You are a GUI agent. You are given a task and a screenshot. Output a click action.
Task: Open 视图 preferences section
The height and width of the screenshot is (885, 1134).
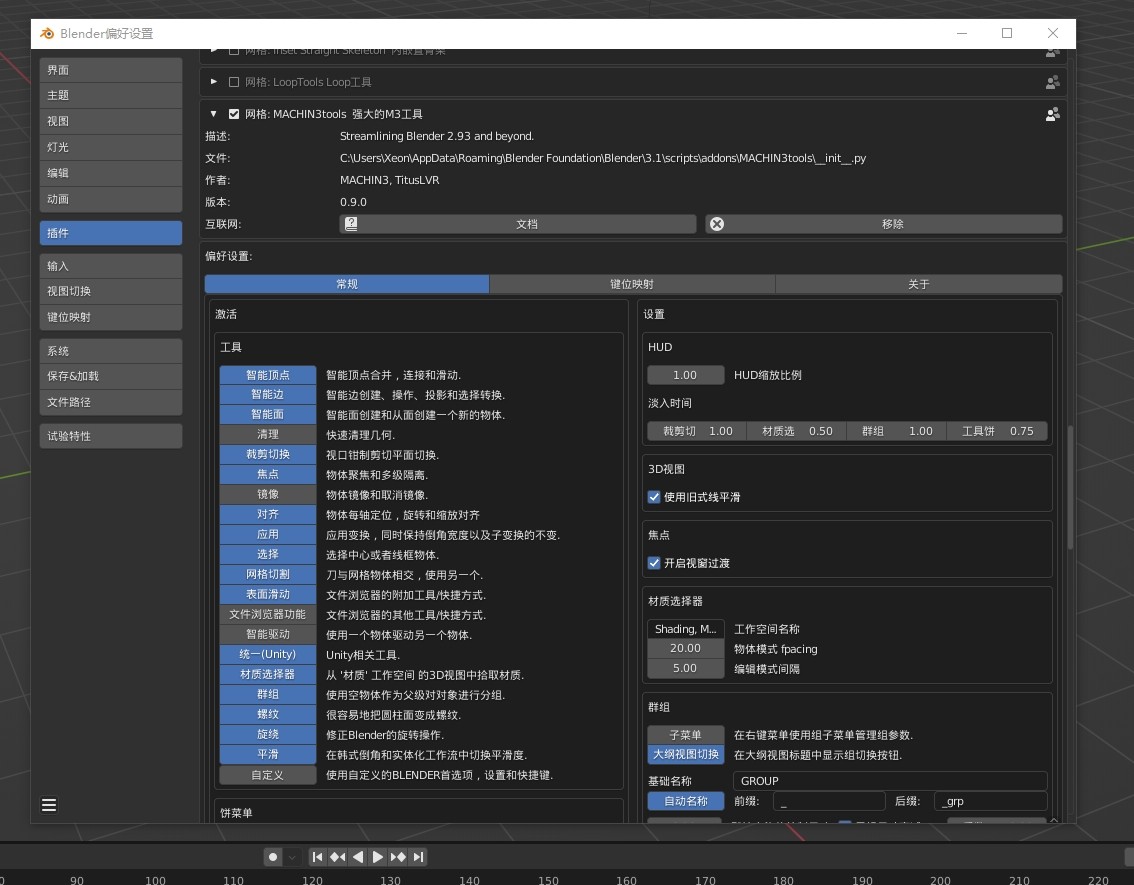point(111,121)
